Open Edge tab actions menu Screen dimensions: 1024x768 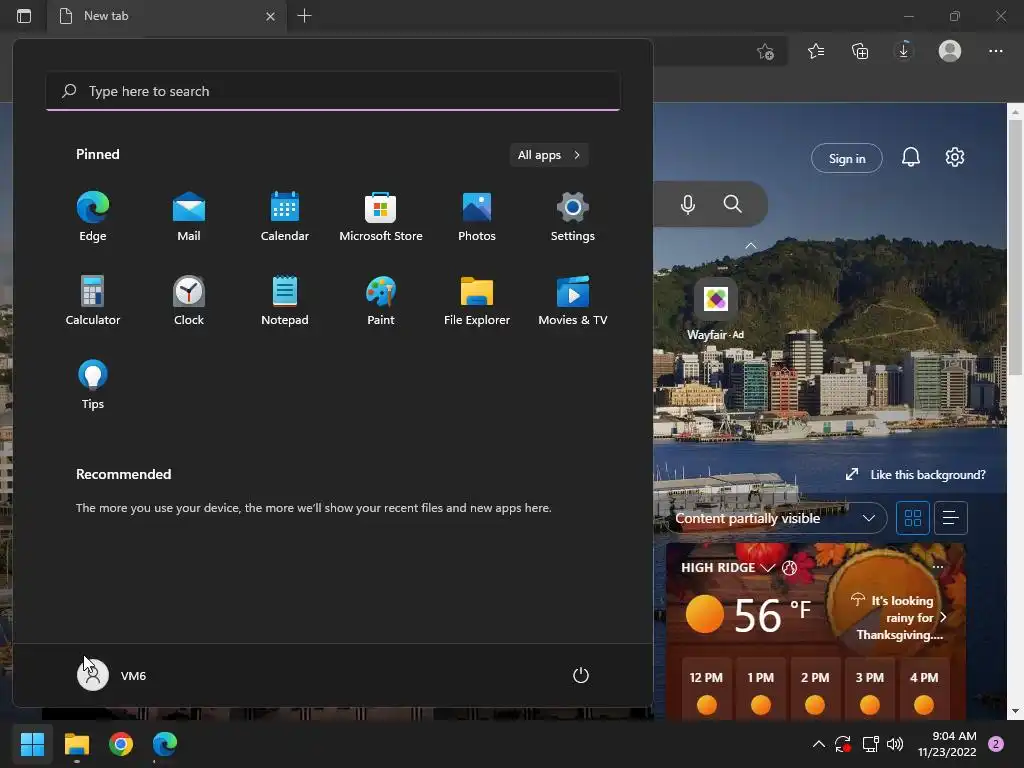point(24,16)
